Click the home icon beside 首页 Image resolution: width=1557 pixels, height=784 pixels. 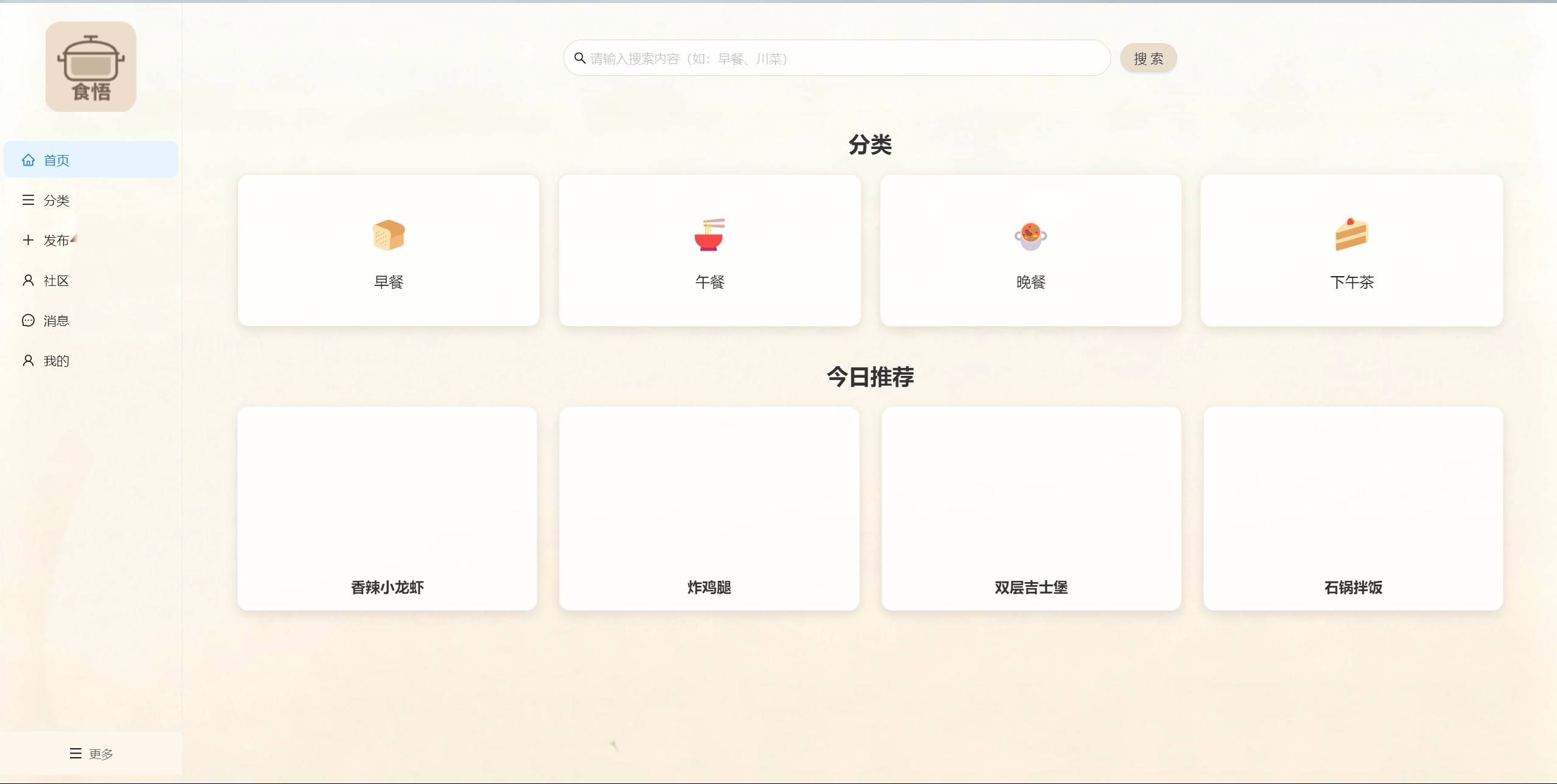click(x=28, y=160)
